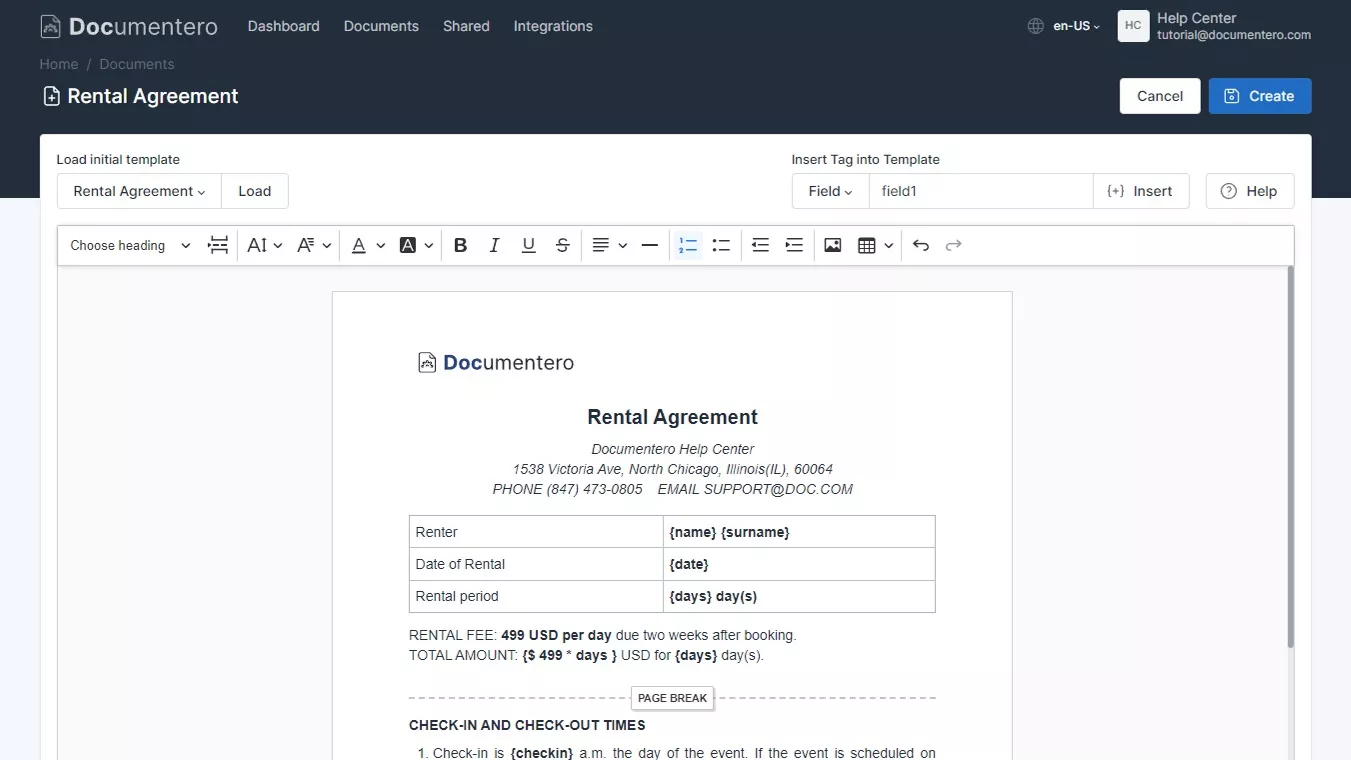This screenshot has width=1351, height=760.
Task: Click the insert image icon
Action: click(x=832, y=246)
